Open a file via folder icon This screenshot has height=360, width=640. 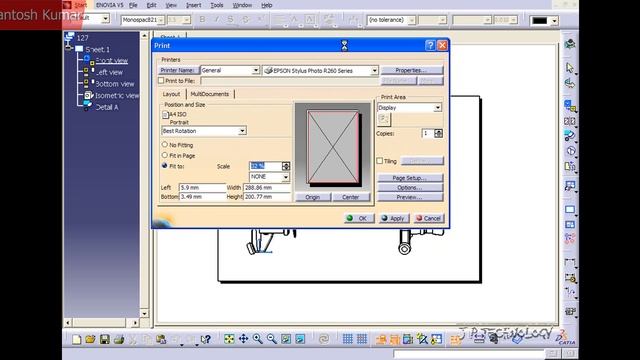[90, 339]
